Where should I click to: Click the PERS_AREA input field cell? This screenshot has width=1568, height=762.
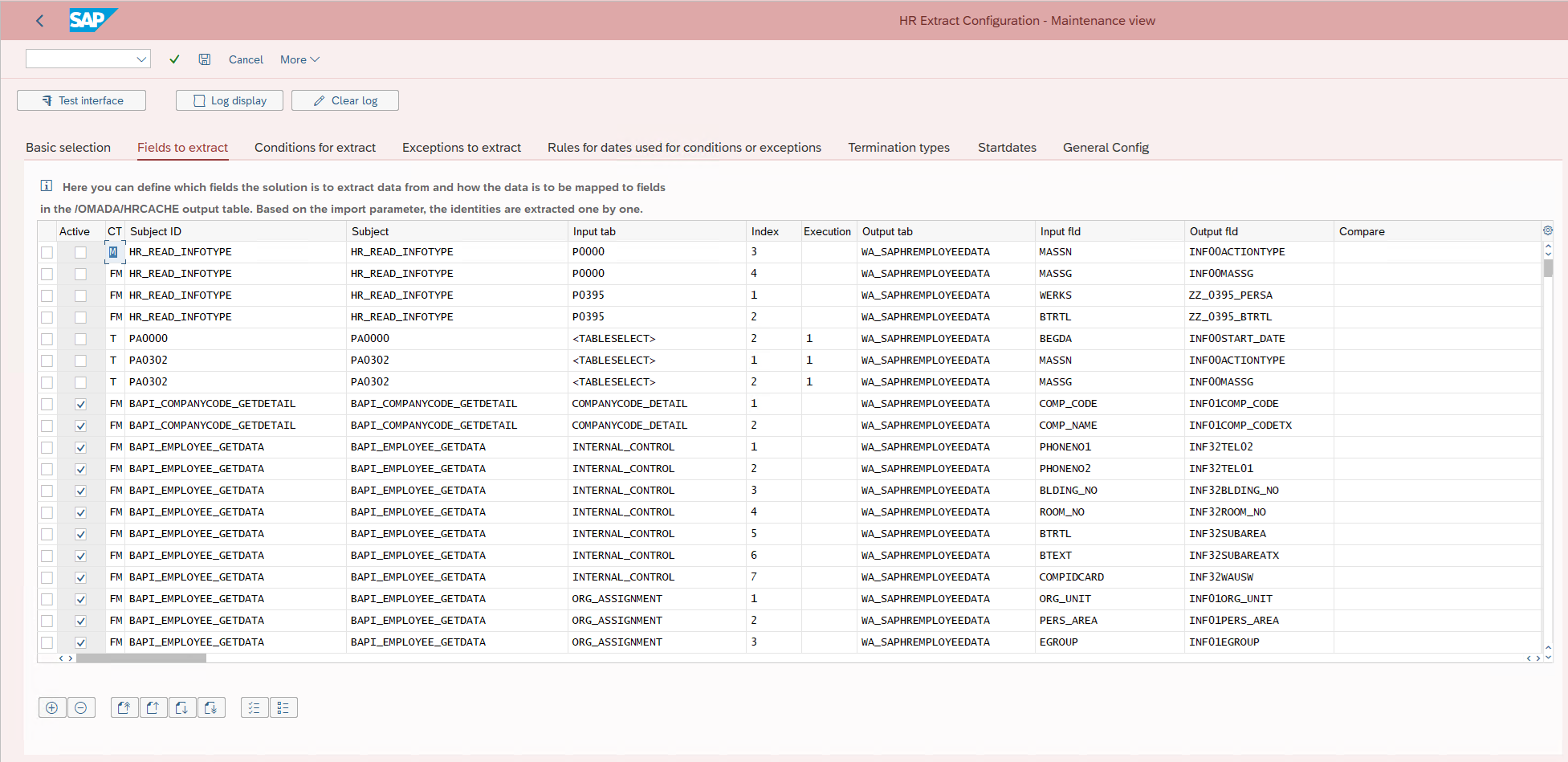pyautogui.click(x=1110, y=621)
